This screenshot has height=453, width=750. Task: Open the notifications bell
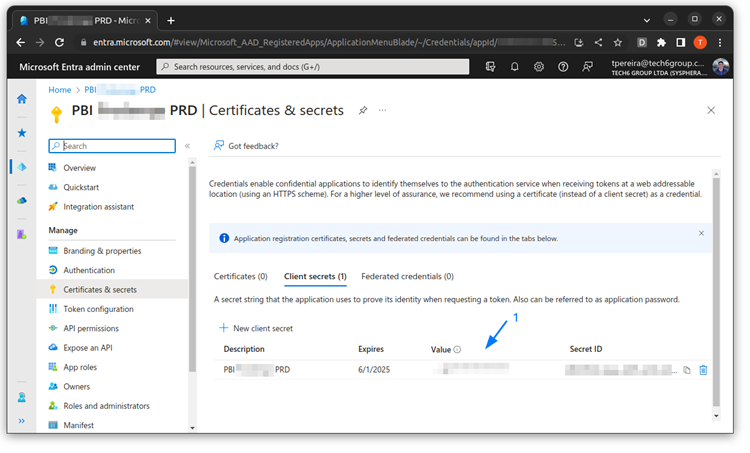coord(515,67)
